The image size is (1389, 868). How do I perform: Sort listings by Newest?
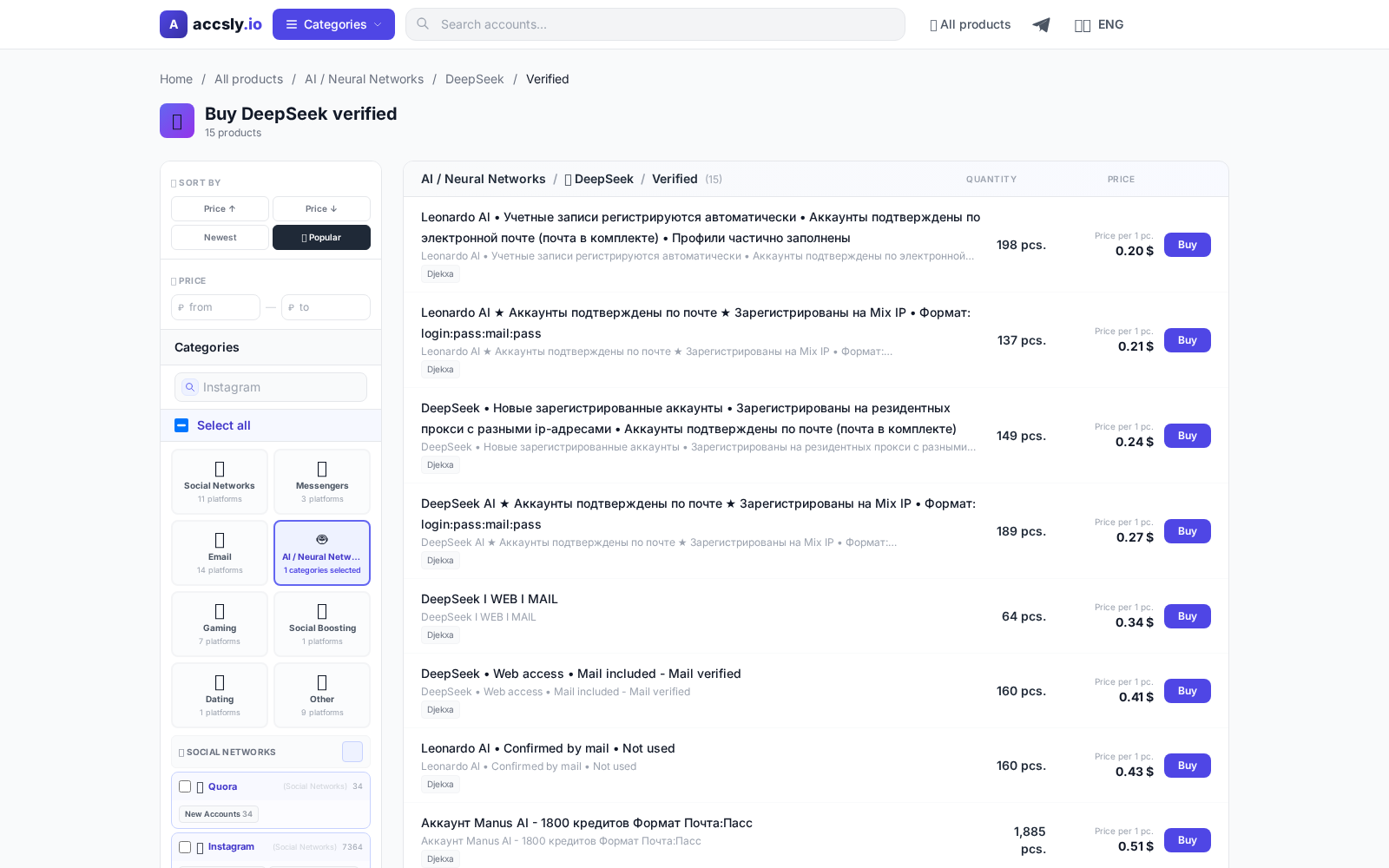click(x=219, y=237)
